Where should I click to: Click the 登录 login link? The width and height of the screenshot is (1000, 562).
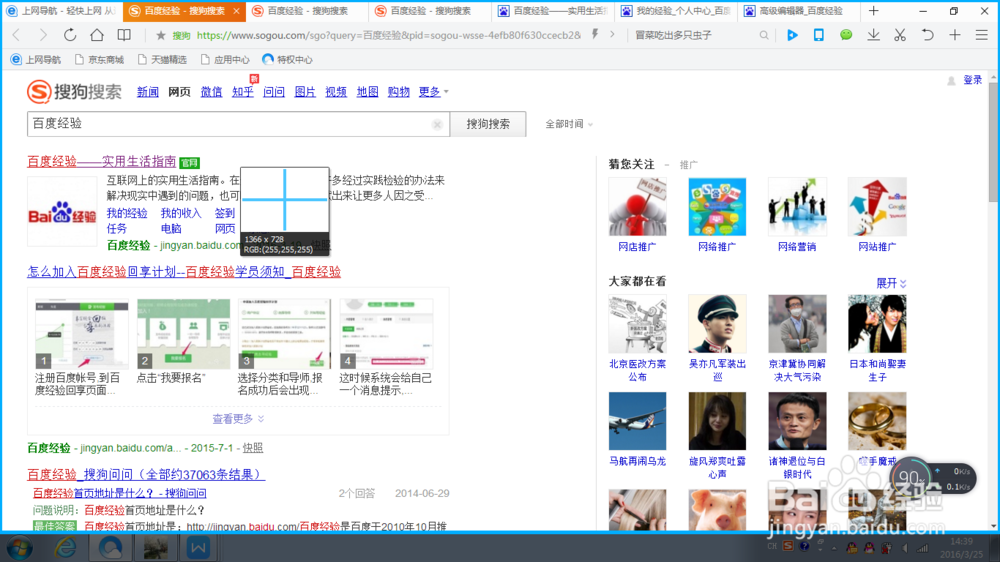pyautogui.click(x=973, y=80)
